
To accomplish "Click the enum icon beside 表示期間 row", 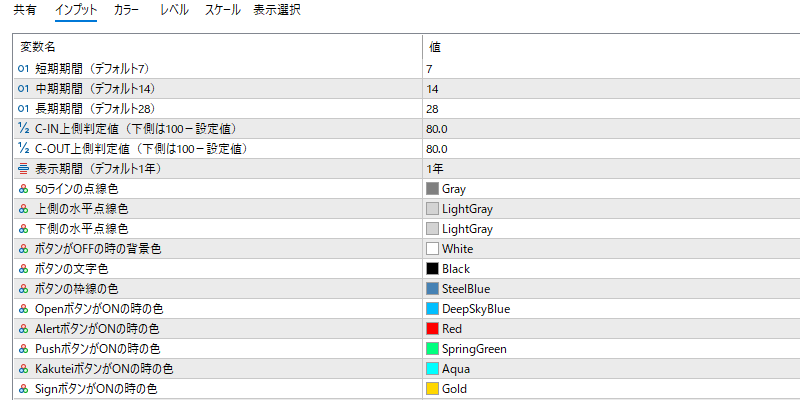I will (x=23, y=168).
